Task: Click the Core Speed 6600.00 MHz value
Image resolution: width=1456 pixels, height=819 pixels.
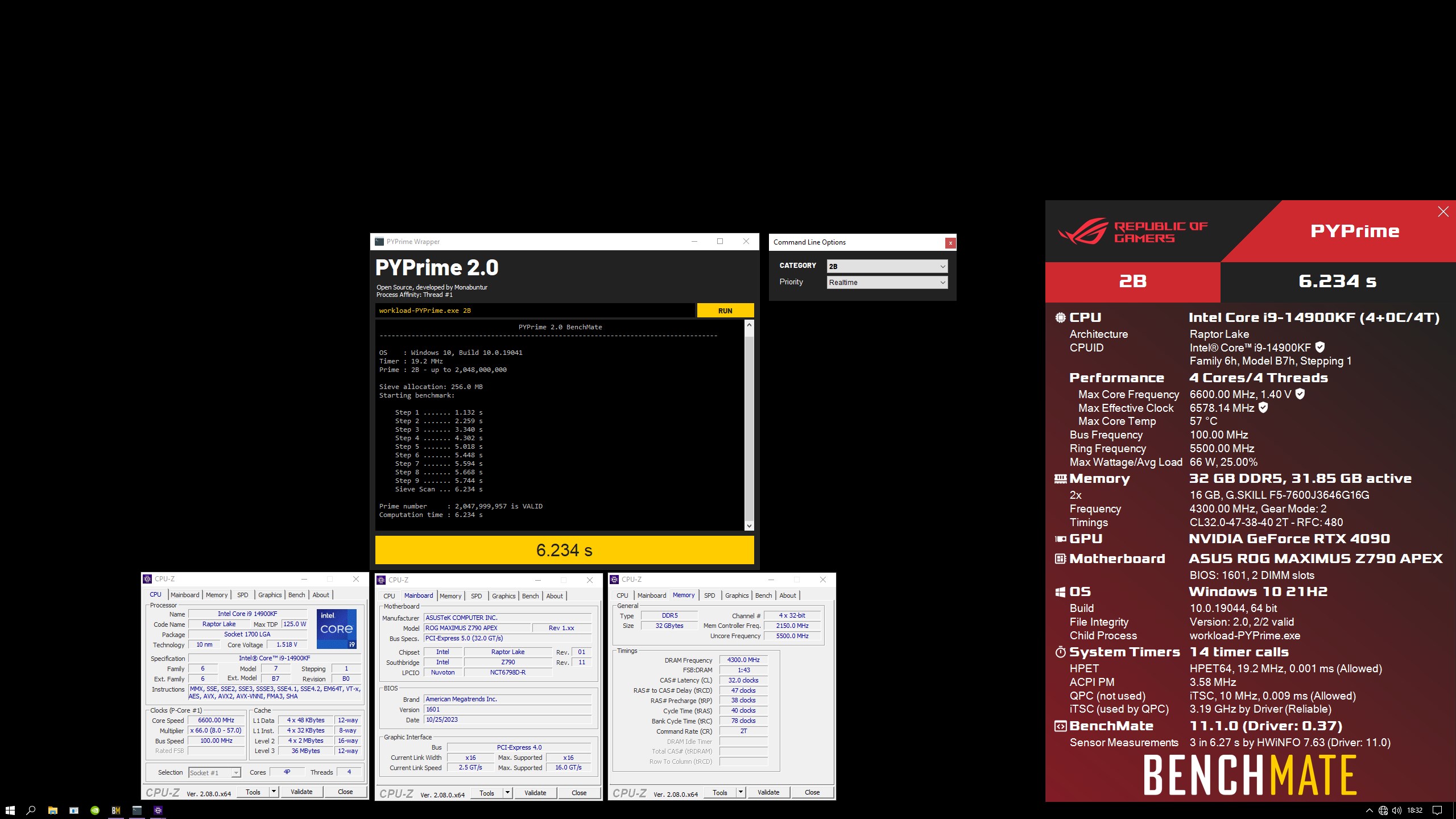Action: pyautogui.click(x=216, y=720)
